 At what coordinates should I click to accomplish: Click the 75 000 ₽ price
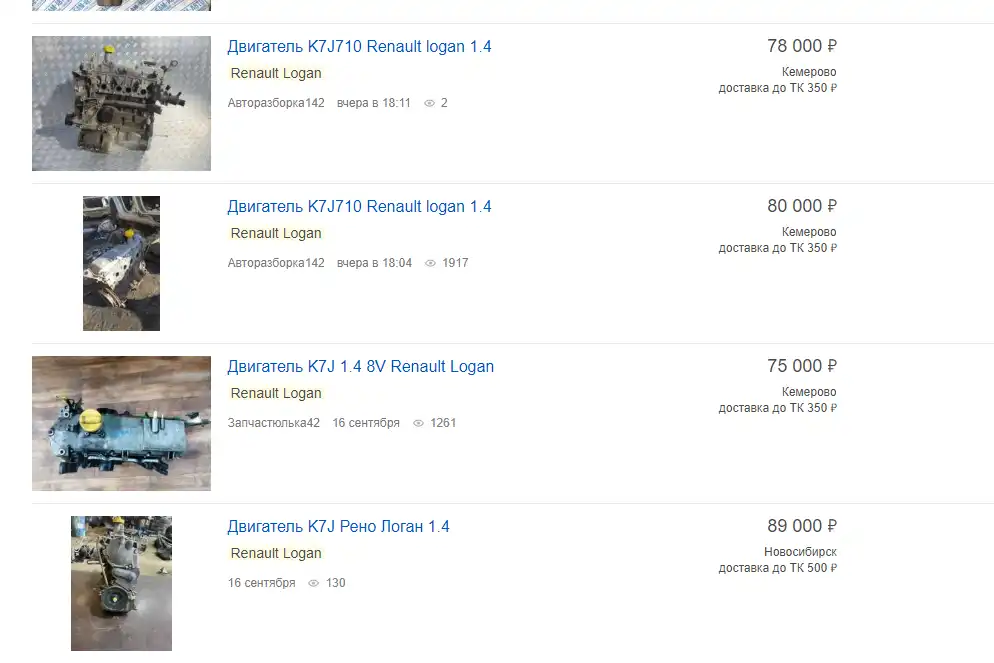[802, 366]
